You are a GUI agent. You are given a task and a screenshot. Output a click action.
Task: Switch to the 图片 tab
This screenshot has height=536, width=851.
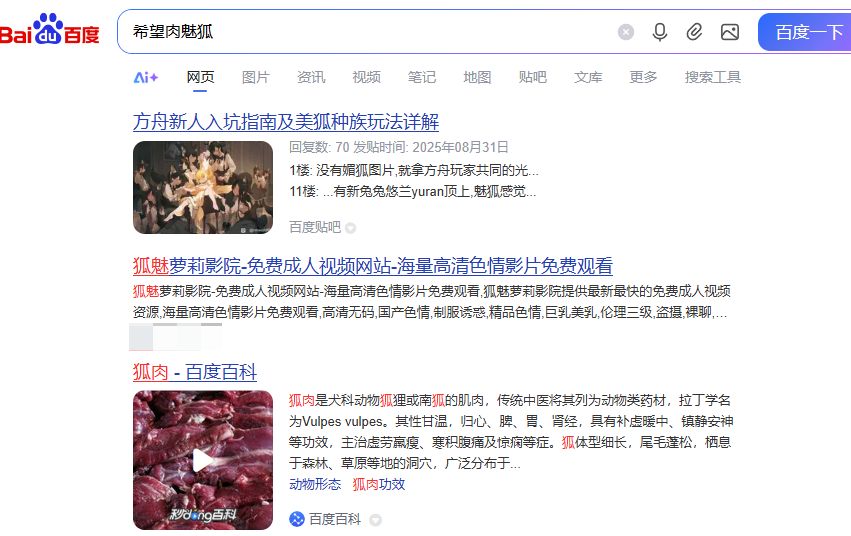(256, 77)
